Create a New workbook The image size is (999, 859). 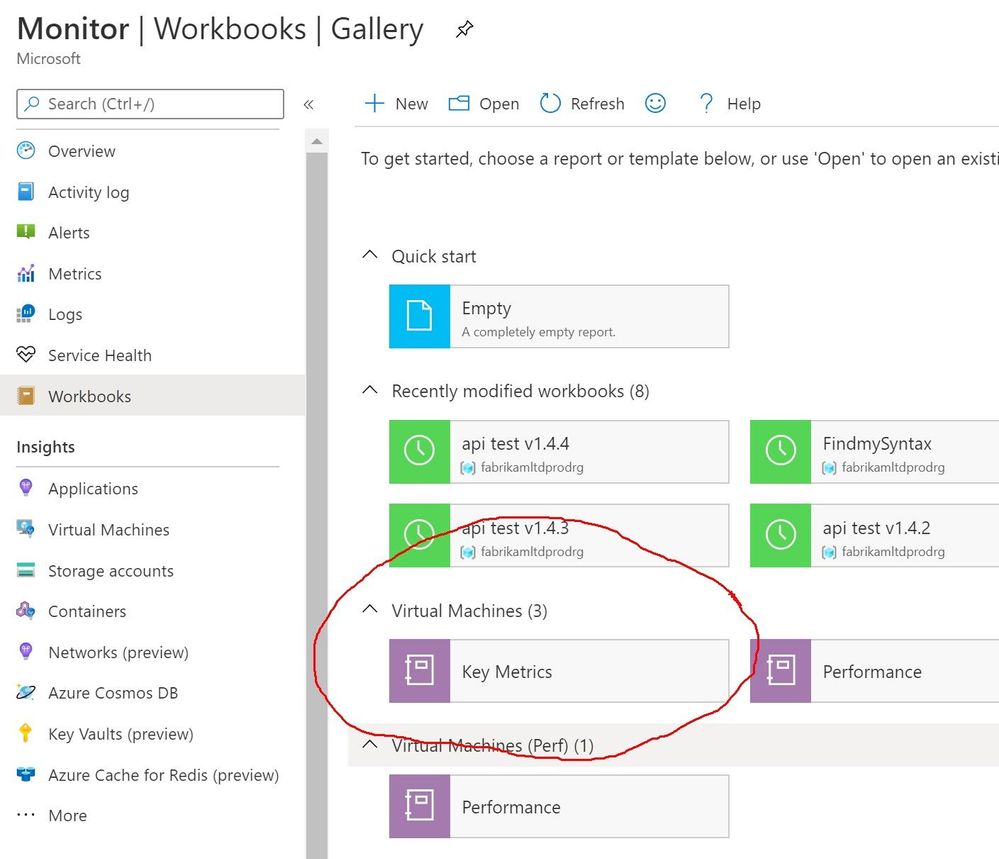click(396, 103)
